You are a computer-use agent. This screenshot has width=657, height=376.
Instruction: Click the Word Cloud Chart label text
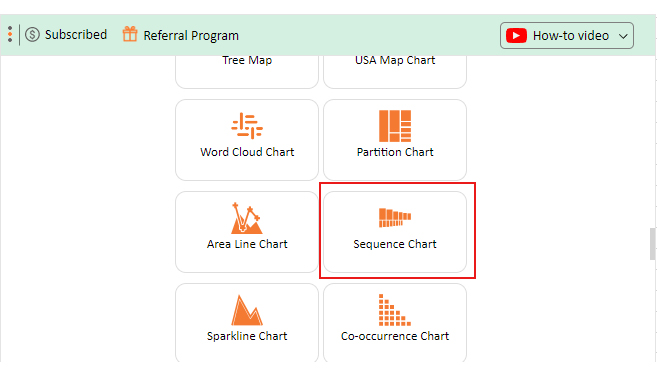coord(247,152)
